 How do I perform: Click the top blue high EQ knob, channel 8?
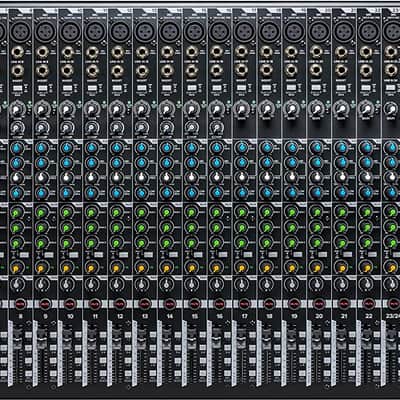pos(17,148)
